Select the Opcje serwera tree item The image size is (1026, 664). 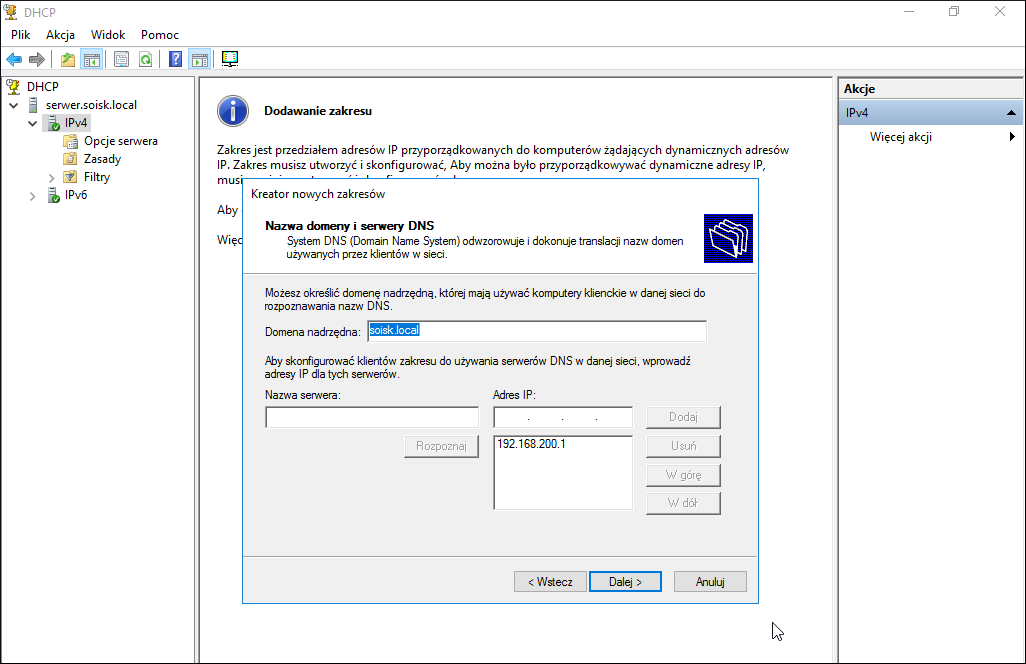120,141
